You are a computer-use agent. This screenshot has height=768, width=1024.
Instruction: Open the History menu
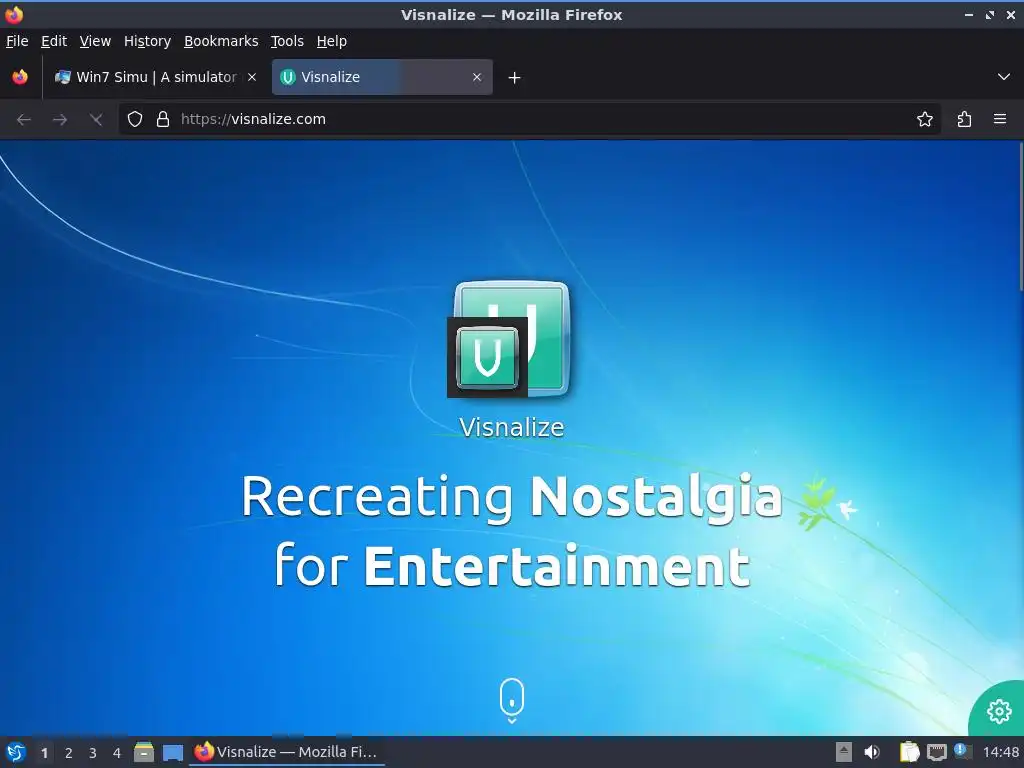[148, 41]
